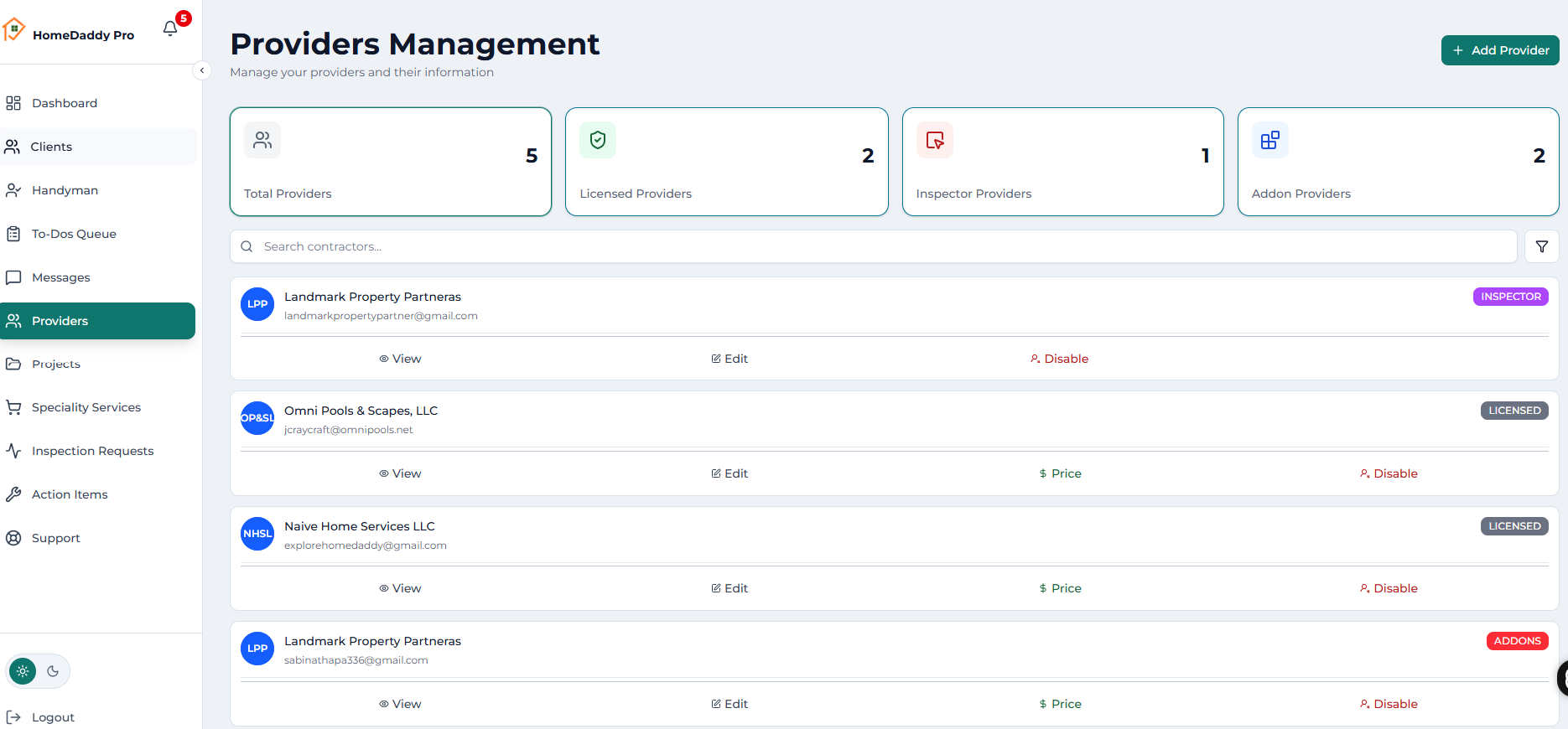Select the Providers sidebar item
The image size is (1568, 729).
(x=97, y=321)
